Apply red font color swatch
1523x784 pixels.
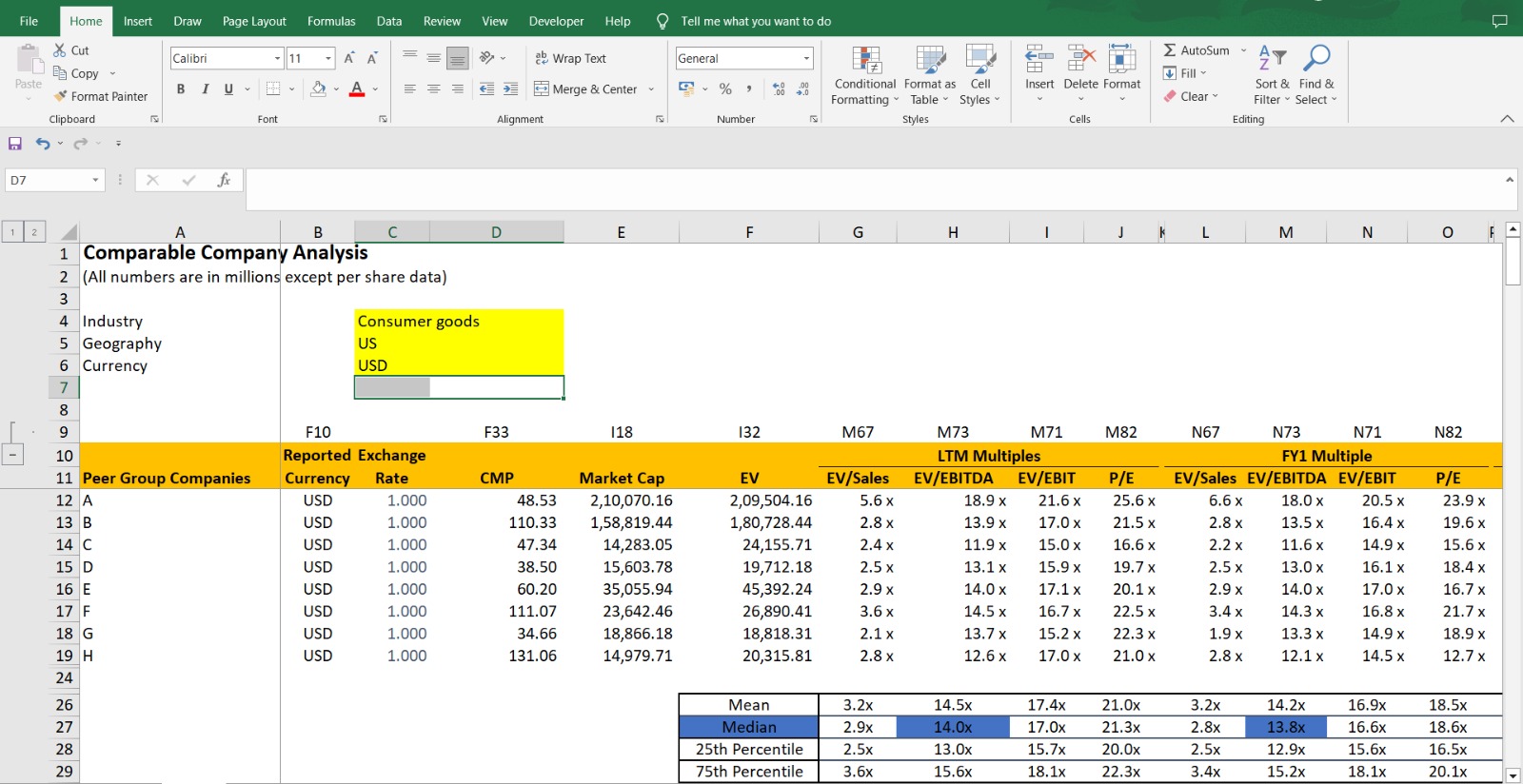[357, 88]
